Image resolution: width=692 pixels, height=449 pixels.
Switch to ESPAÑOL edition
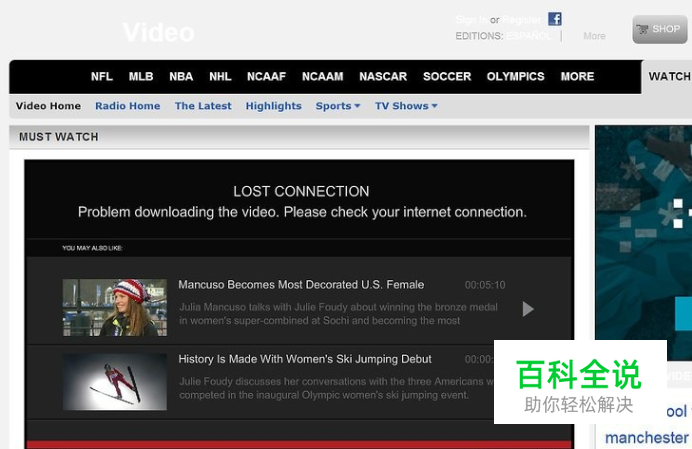pos(529,36)
